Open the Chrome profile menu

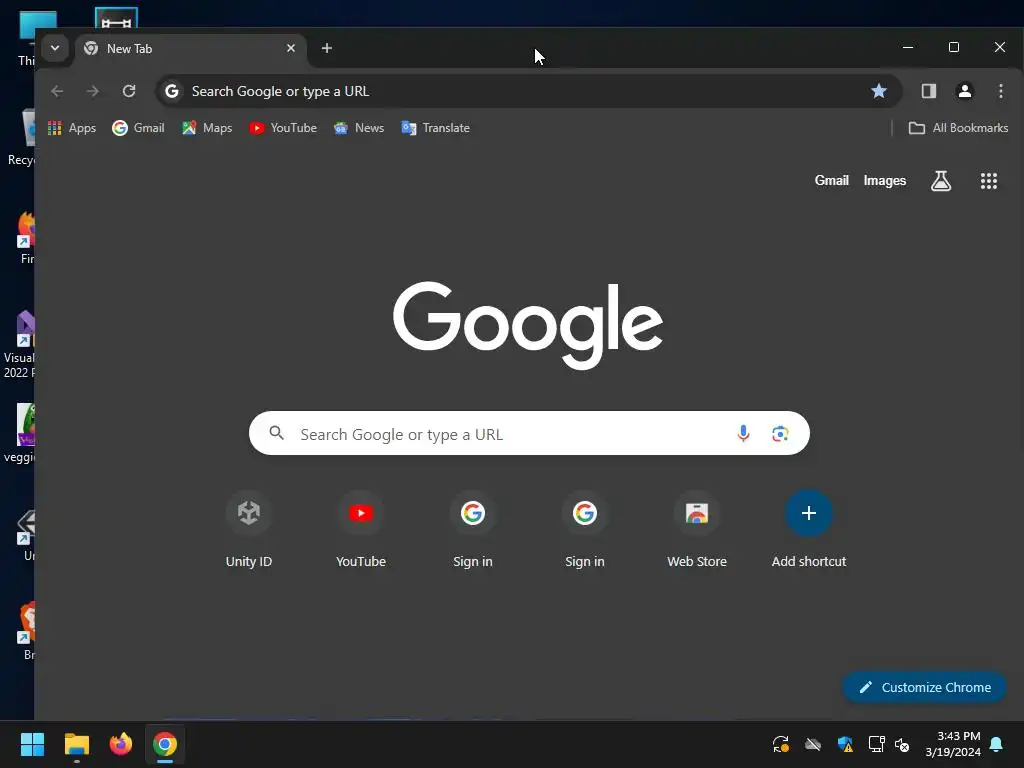pos(965,91)
